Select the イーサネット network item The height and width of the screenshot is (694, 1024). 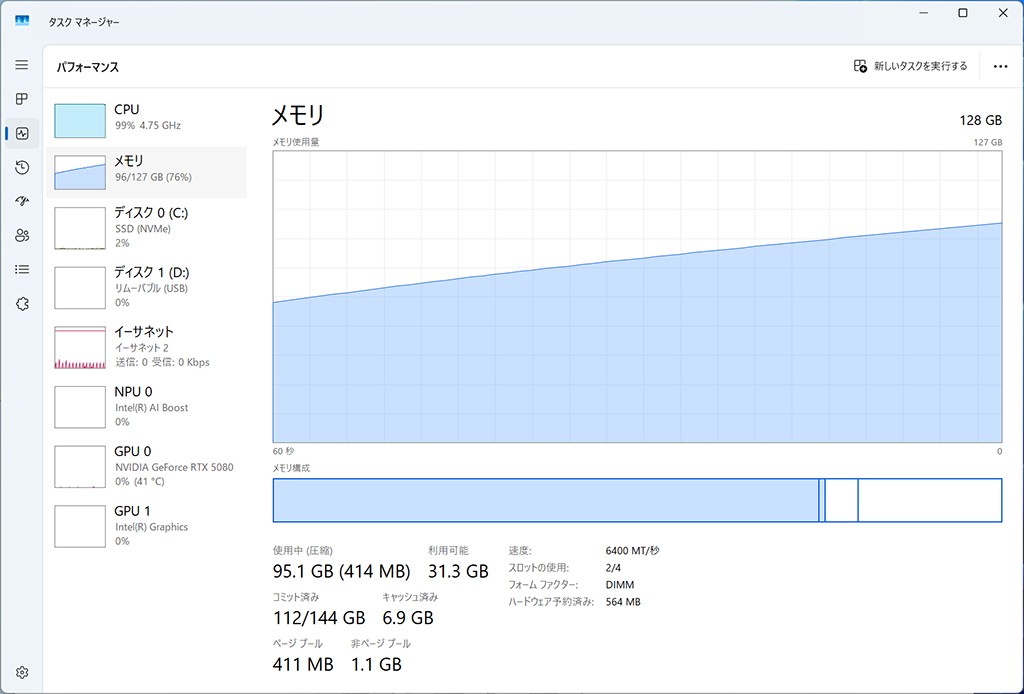click(146, 347)
